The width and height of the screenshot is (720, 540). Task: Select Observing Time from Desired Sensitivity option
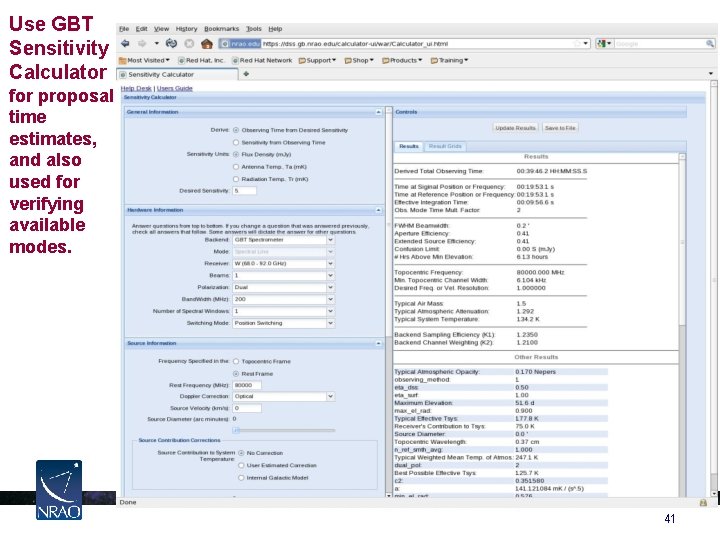click(236, 130)
